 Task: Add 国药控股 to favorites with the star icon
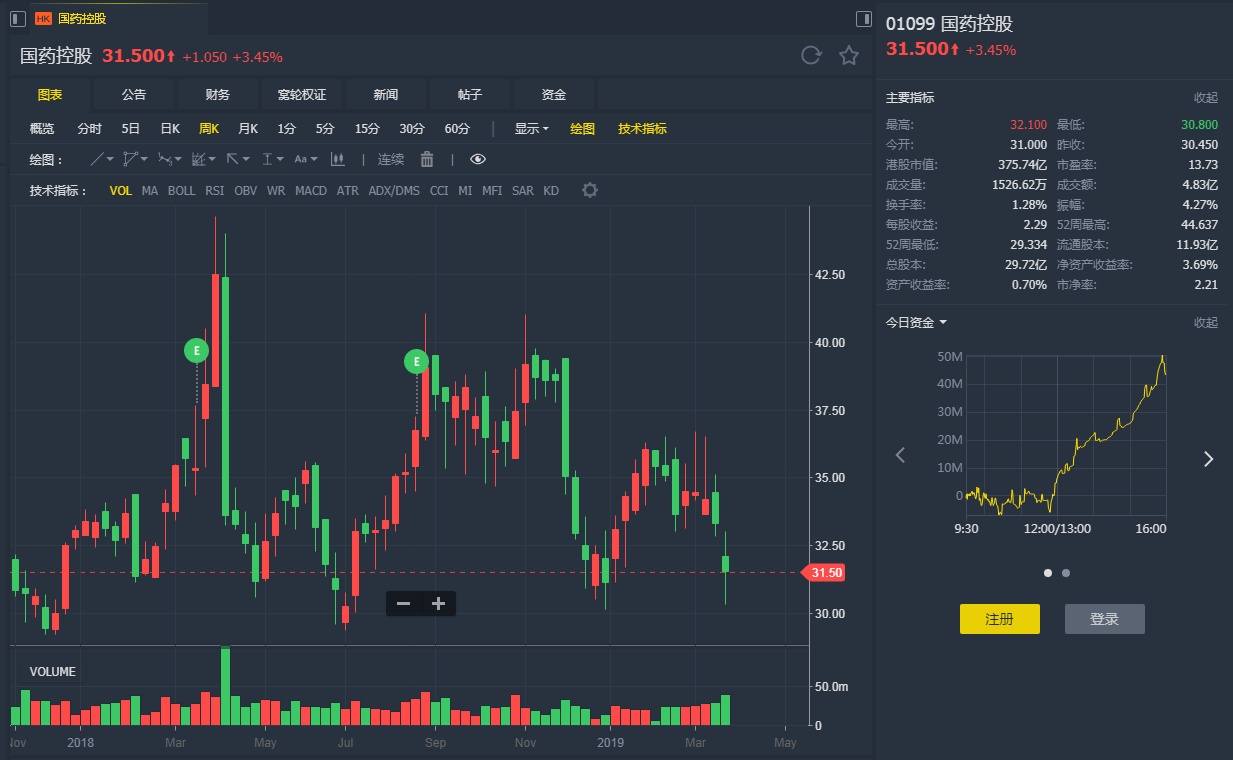[849, 56]
